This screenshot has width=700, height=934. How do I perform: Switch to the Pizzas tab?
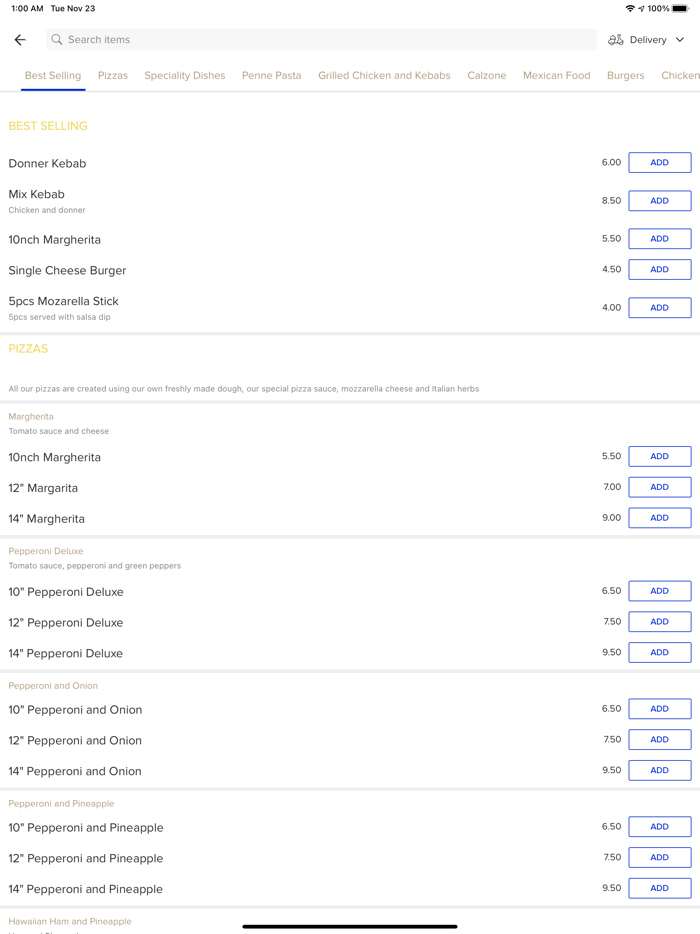[113, 75]
